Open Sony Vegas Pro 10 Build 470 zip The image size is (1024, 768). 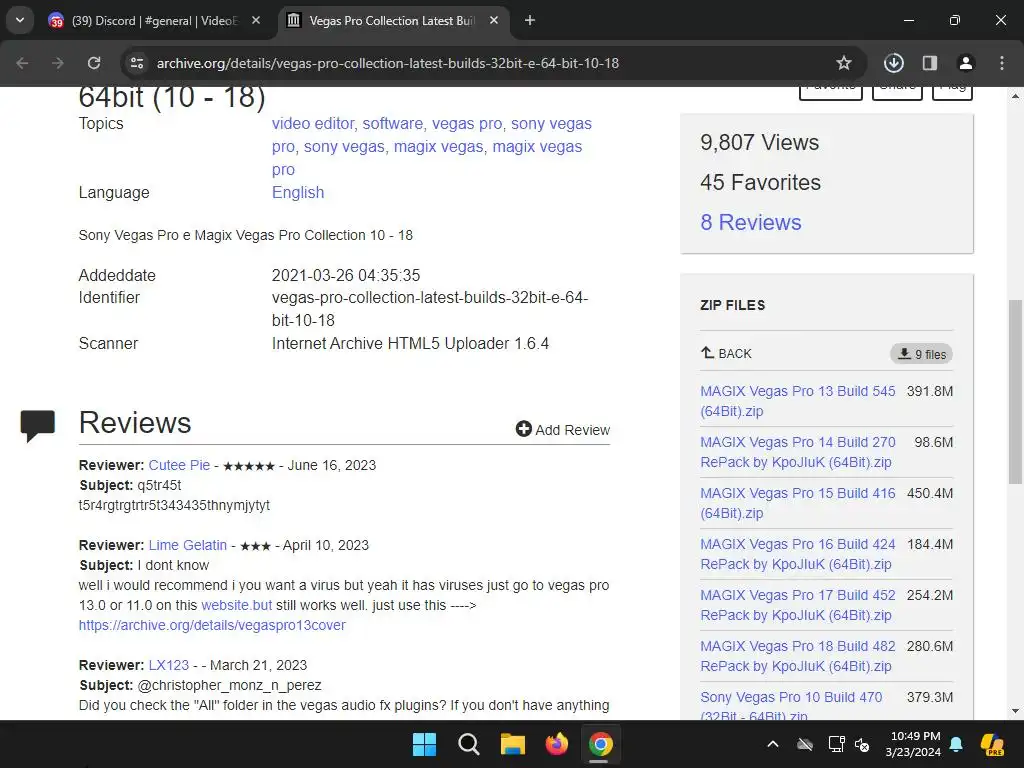pyautogui.click(x=791, y=705)
